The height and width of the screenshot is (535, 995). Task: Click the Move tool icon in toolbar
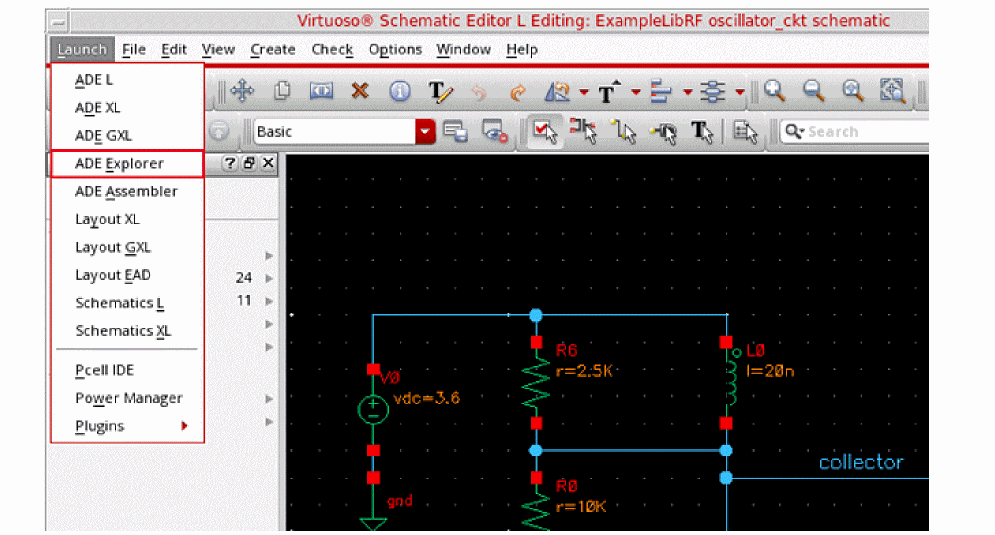241,91
